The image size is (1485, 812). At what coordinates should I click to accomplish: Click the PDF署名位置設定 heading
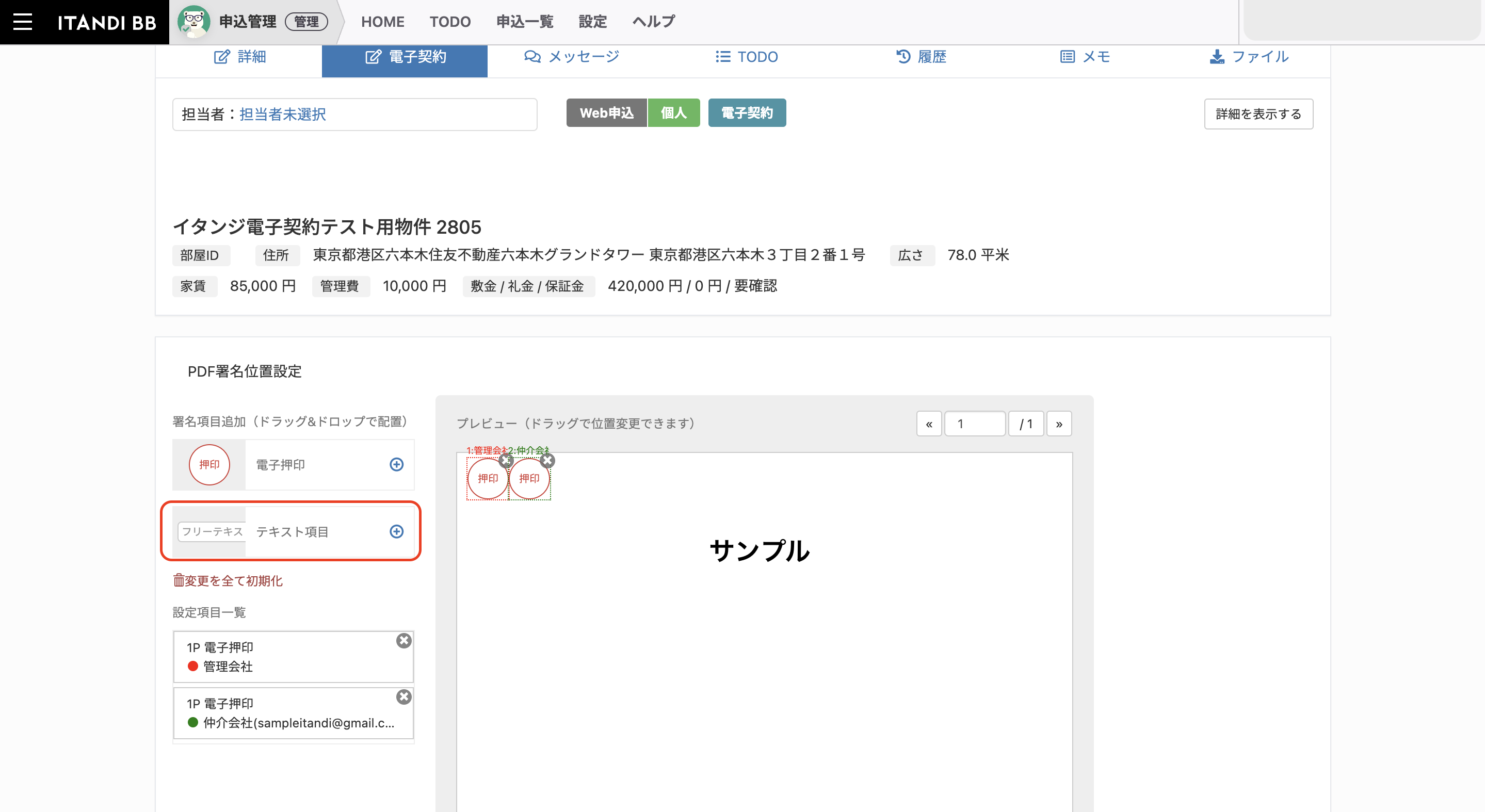click(245, 372)
